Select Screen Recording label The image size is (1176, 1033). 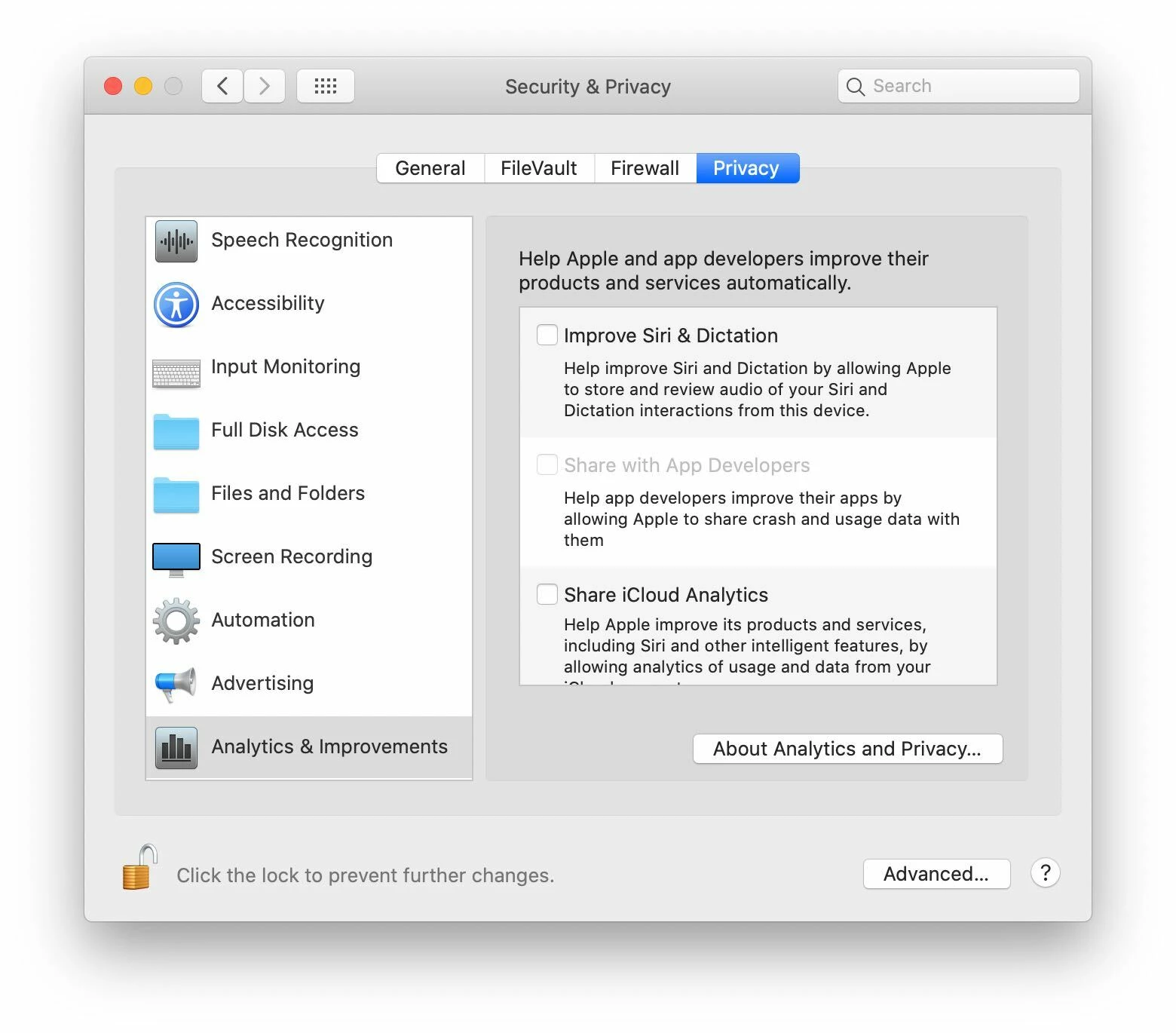point(292,556)
